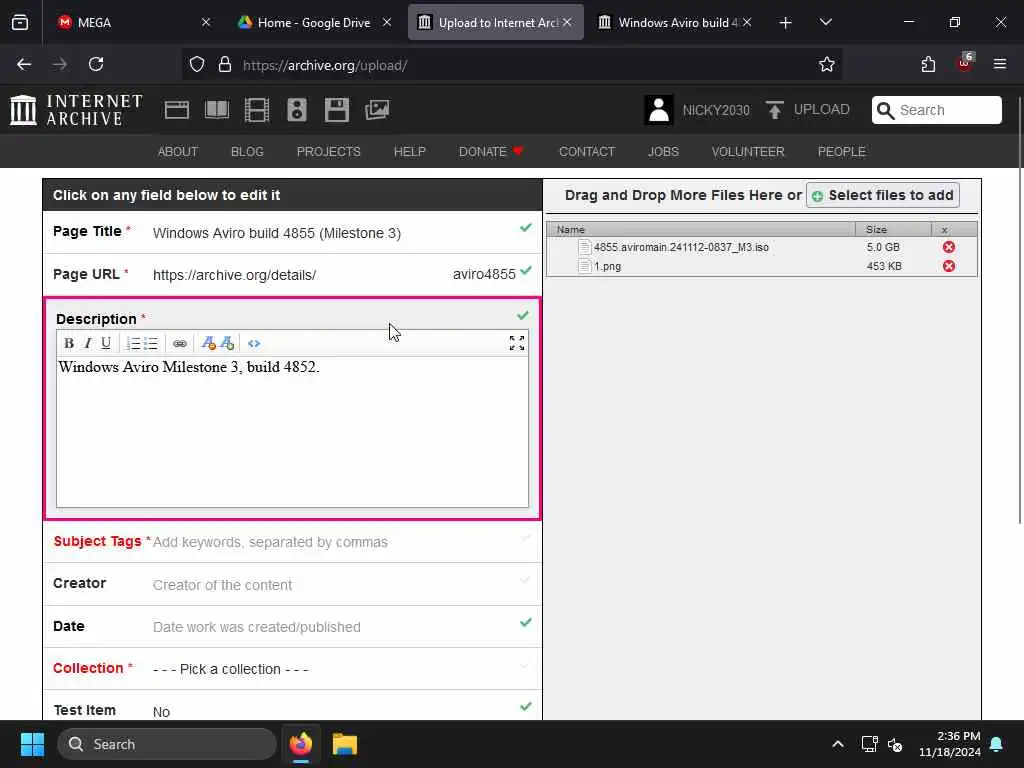Show the tracking protection shield info
Screen dimensions: 1024x768
tap(197, 65)
